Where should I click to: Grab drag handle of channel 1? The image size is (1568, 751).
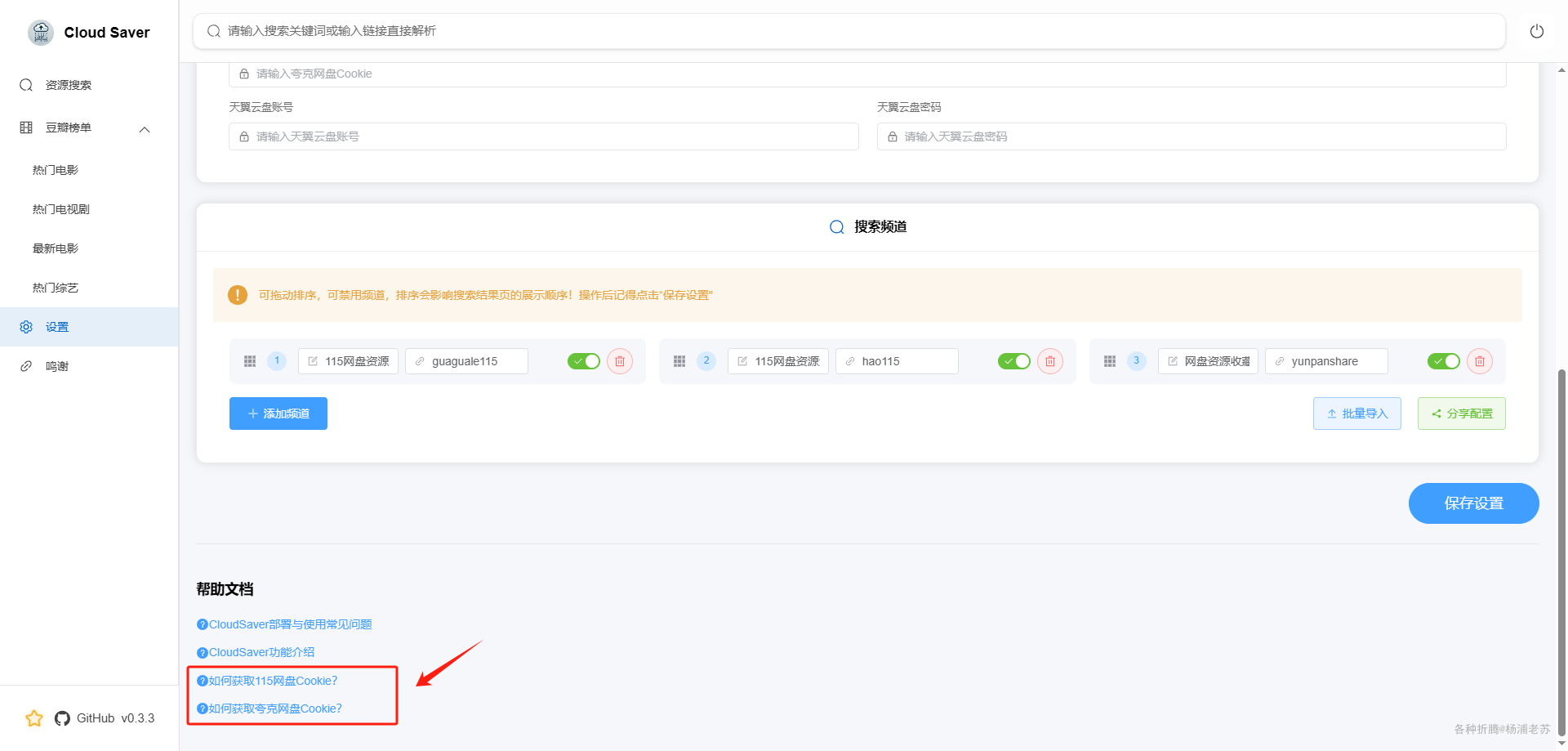250,361
